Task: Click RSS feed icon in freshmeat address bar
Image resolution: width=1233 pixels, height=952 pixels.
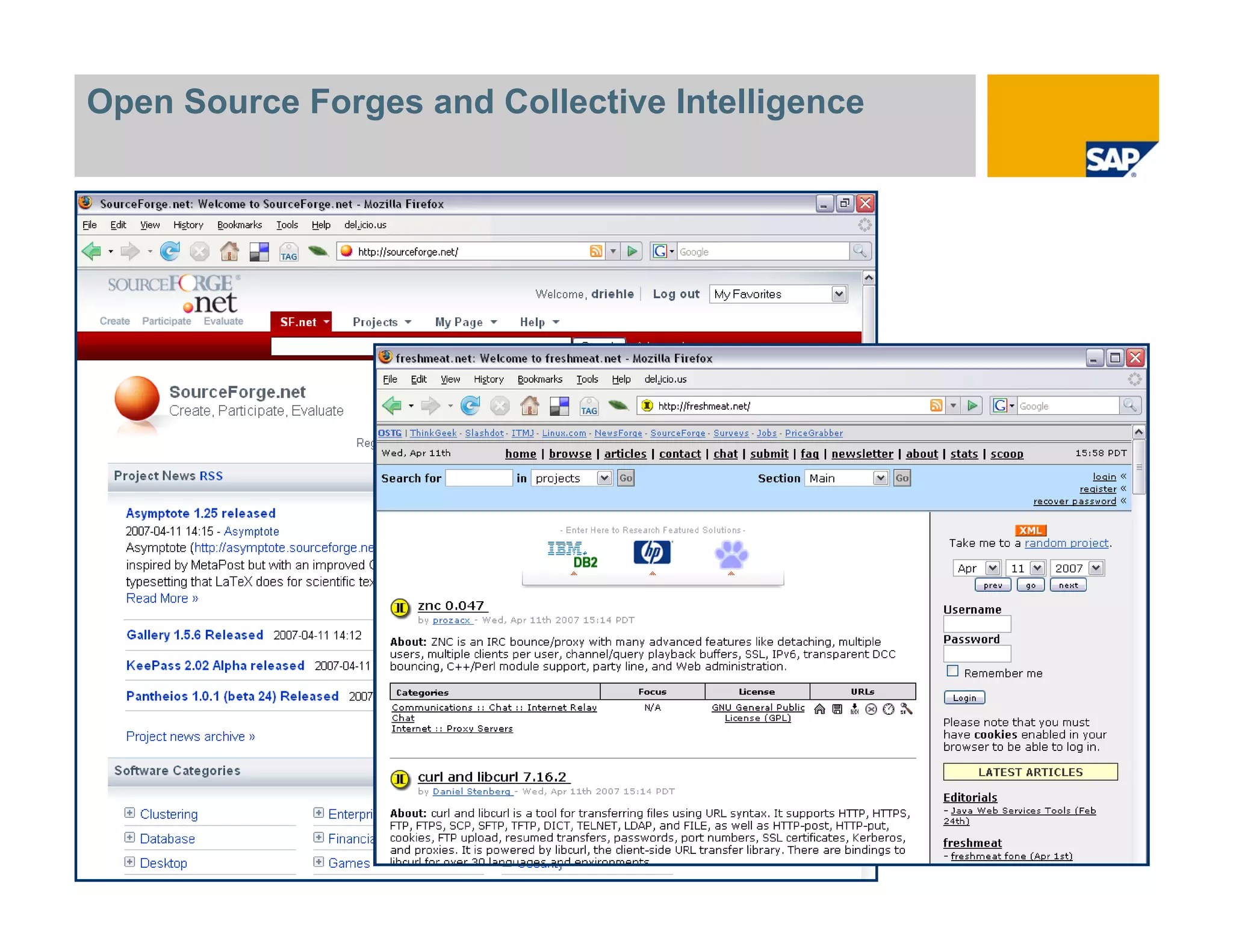Action: pos(936,406)
